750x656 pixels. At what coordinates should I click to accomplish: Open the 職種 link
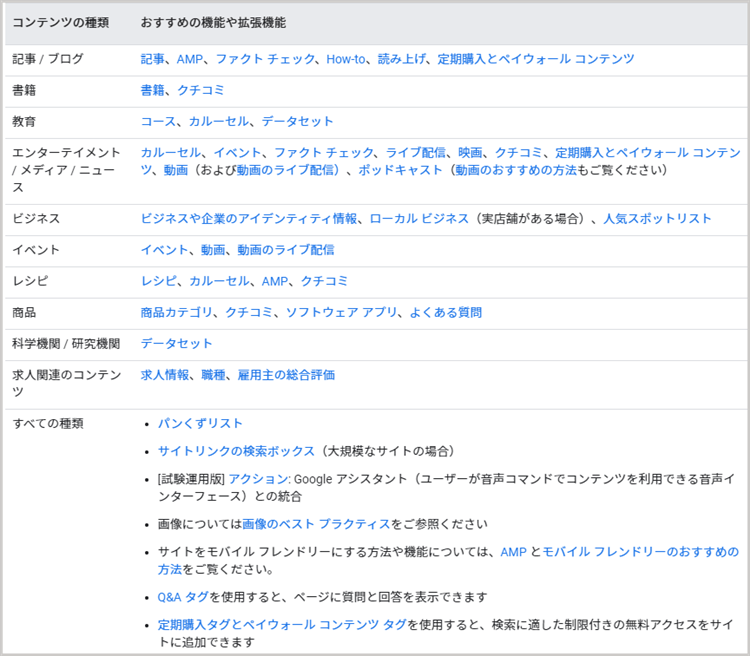(213, 375)
